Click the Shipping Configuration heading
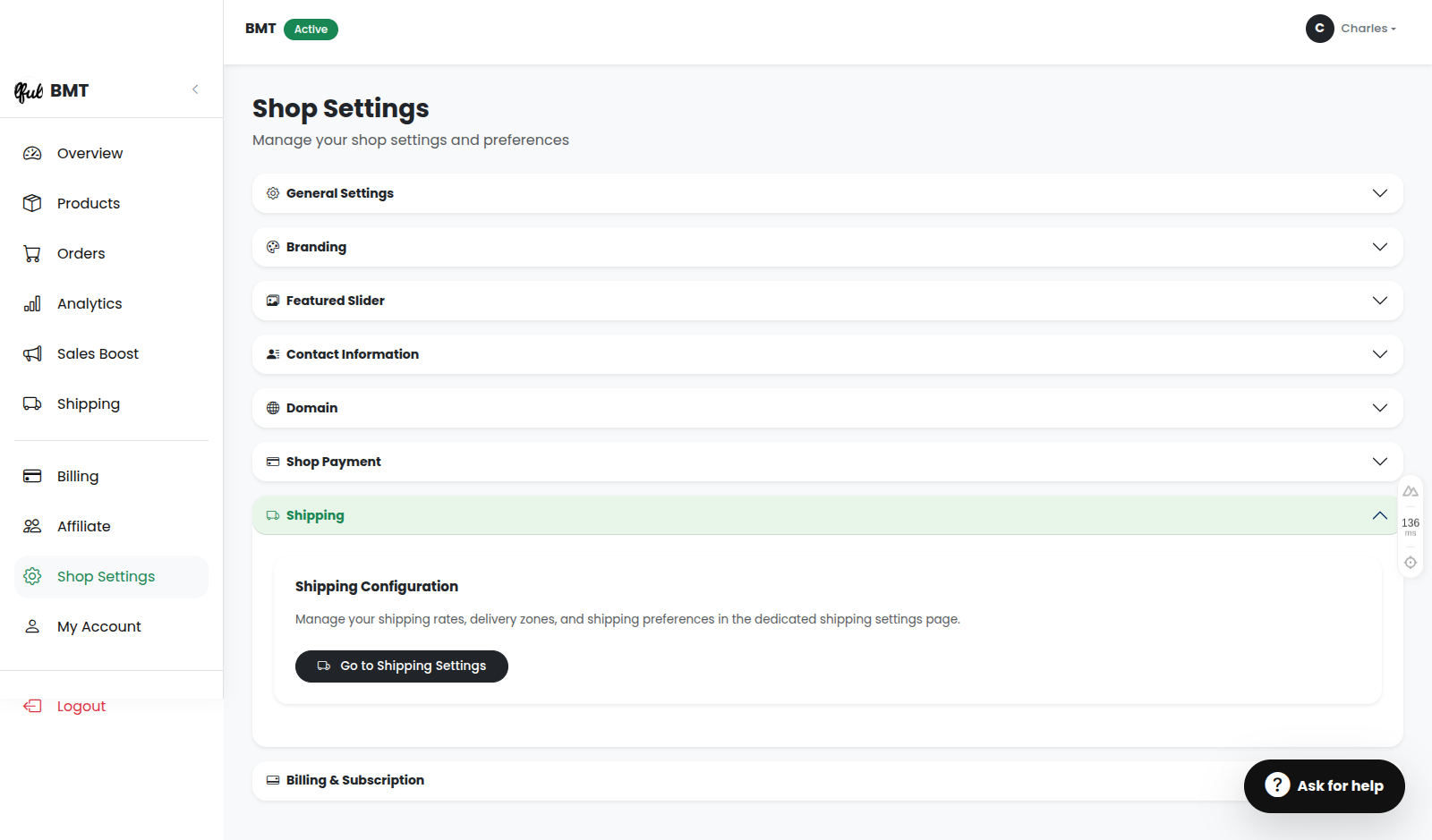Viewport: 1432px width, 840px height. (x=377, y=587)
